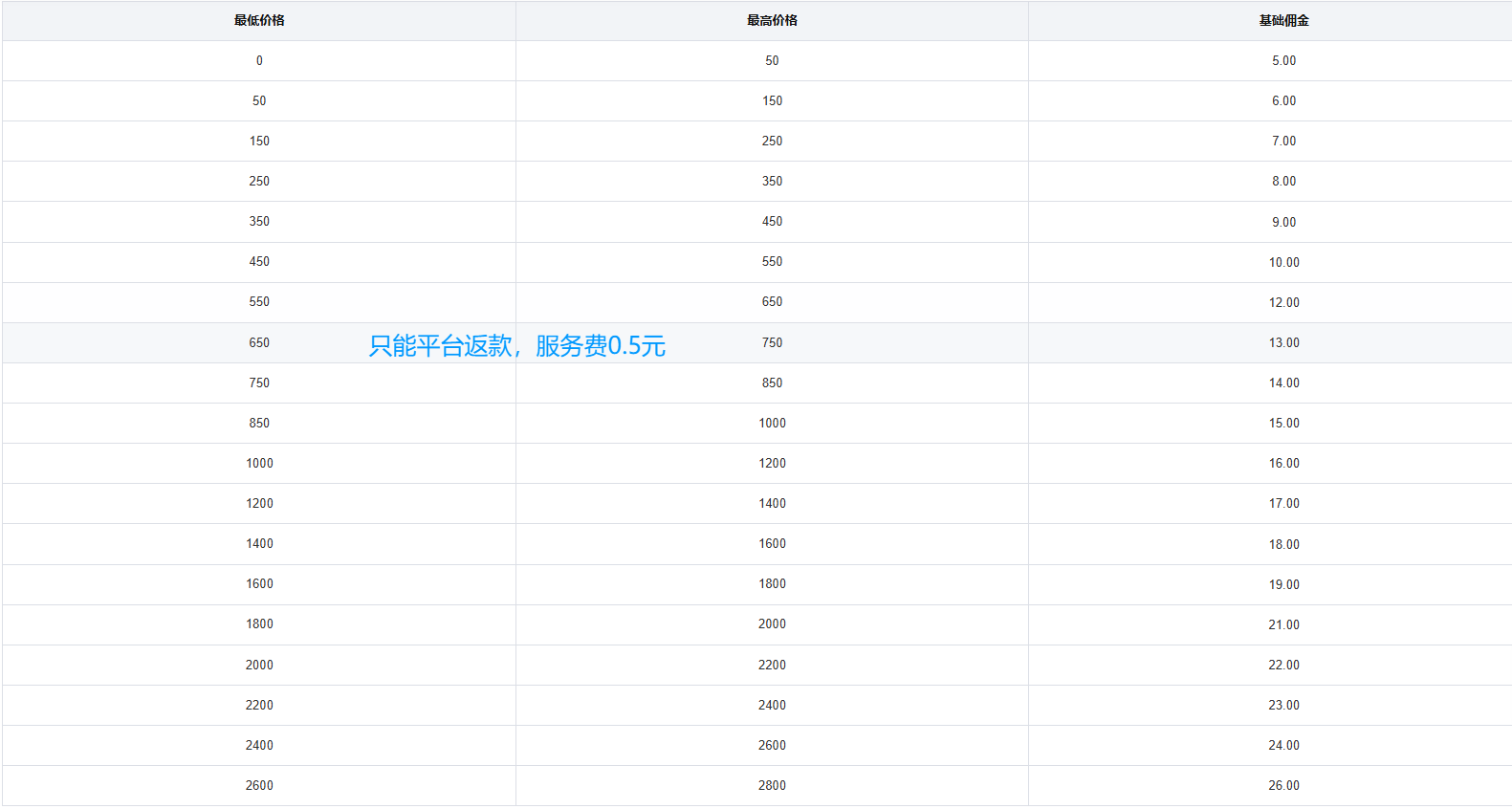
Task: Click the 2000 cell under 最低价格
Action: pyautogui.click(x=259, y=666)
